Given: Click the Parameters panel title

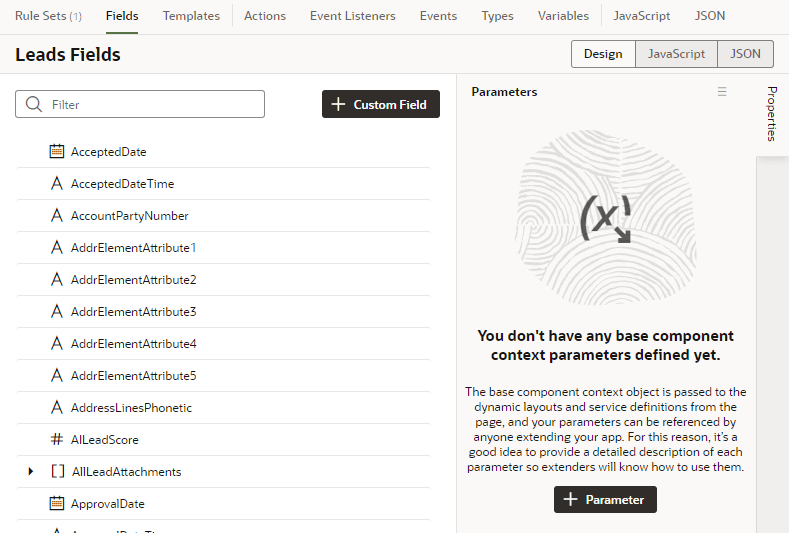Looking at the screenshot, I should point(504,92).
